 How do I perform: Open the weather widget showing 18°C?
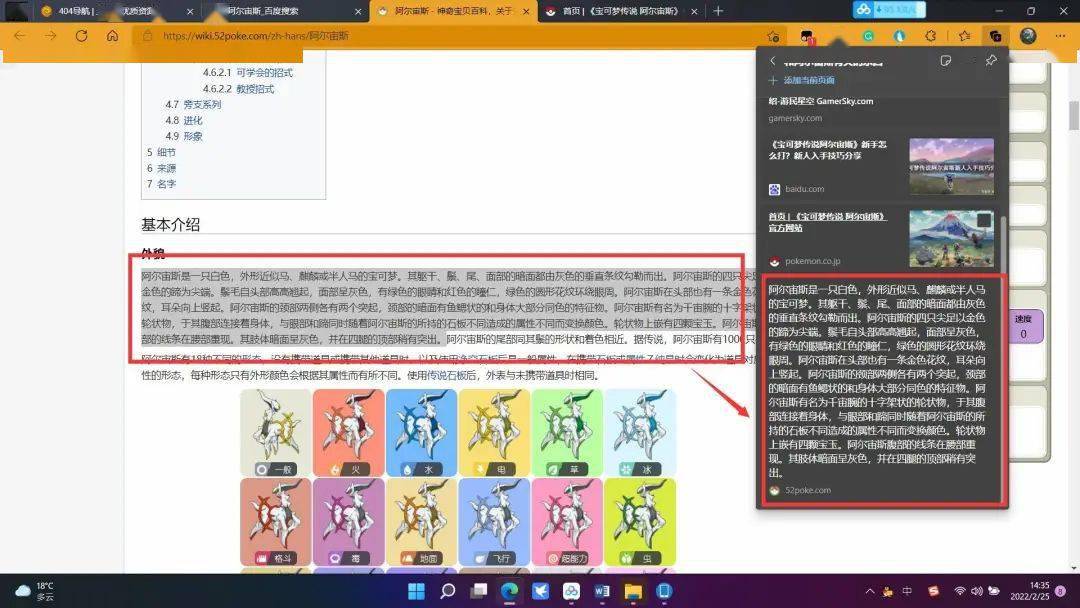(x=34, y=591)
